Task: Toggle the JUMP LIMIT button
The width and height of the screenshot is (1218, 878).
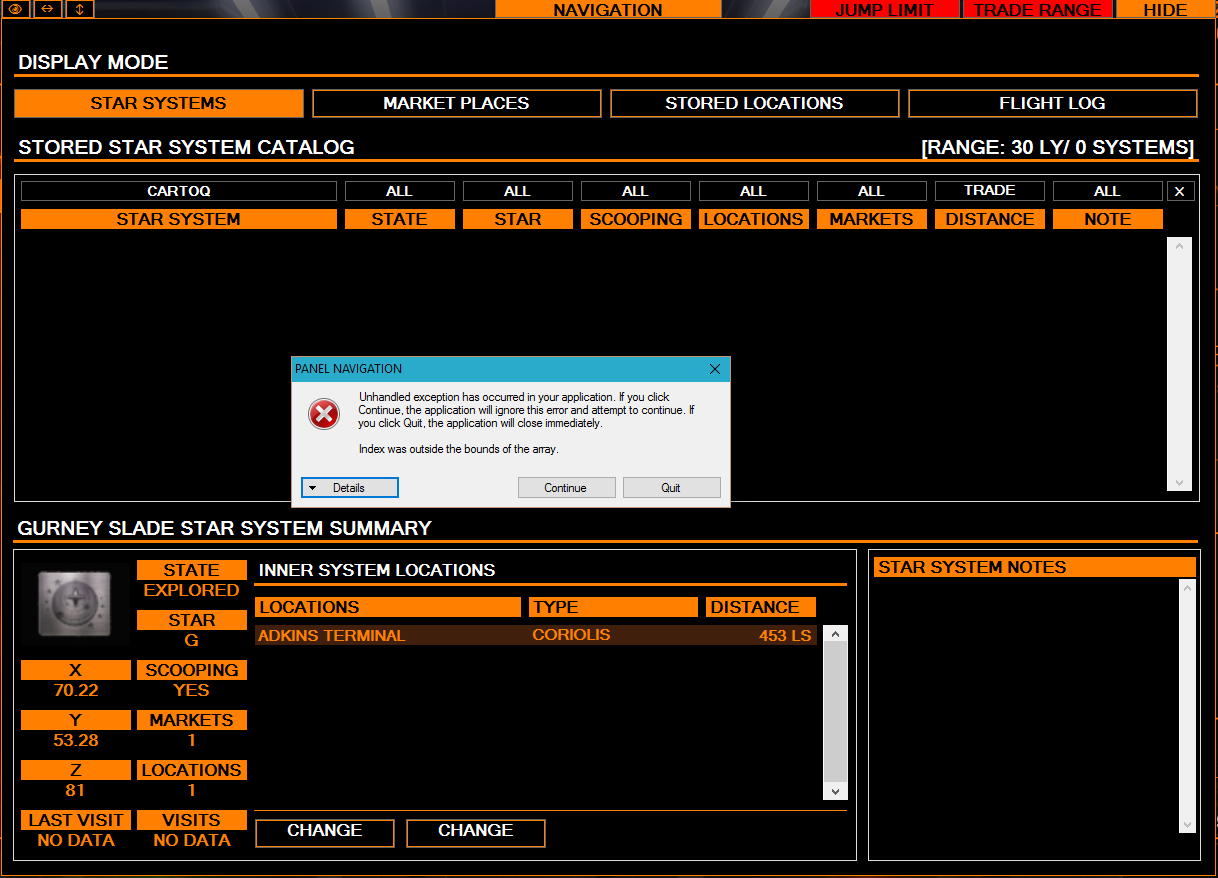Action: pyautogui.click(x=884, y=9)
